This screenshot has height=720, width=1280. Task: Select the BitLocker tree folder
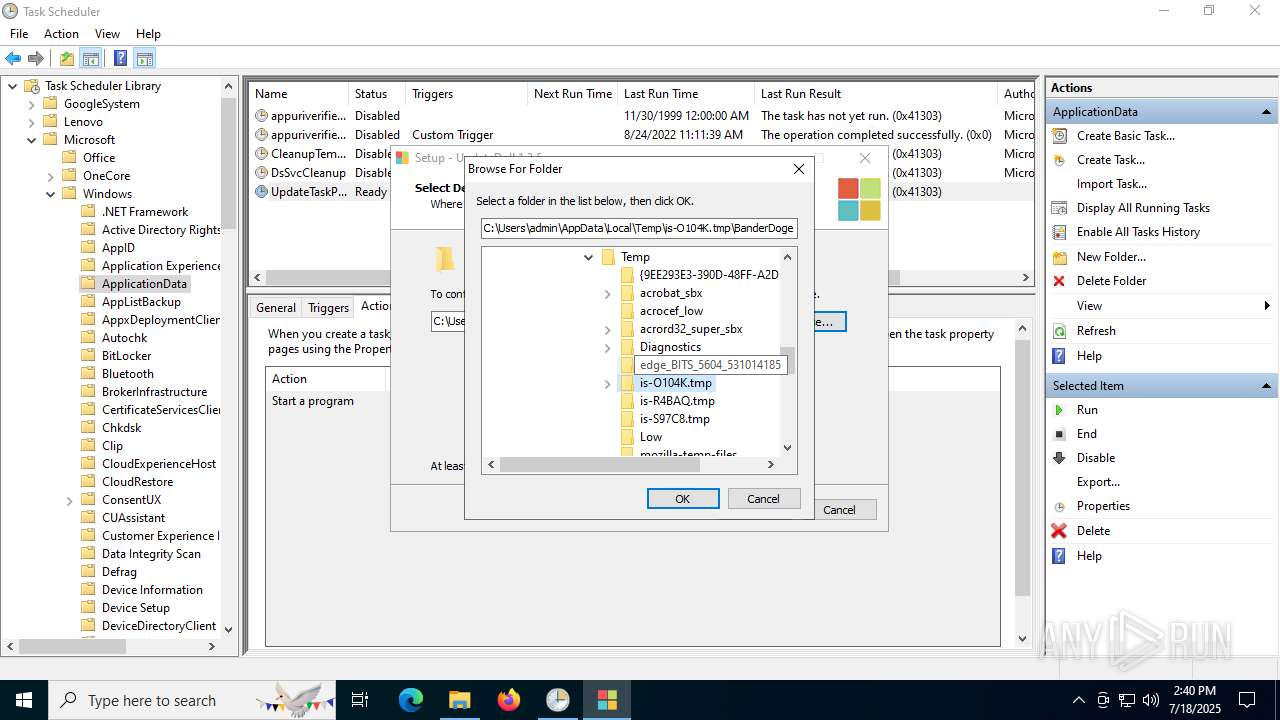click(x=126, y=356)
